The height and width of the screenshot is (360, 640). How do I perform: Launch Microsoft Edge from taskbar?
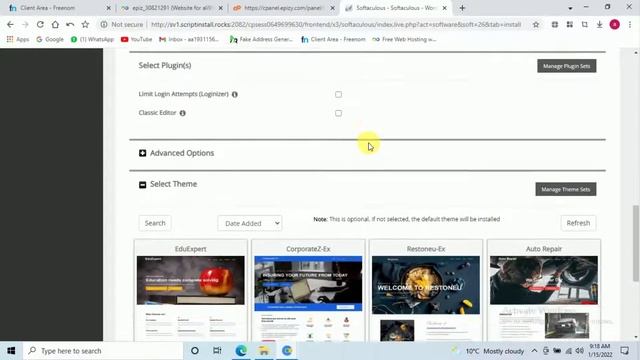coord(241,351)
